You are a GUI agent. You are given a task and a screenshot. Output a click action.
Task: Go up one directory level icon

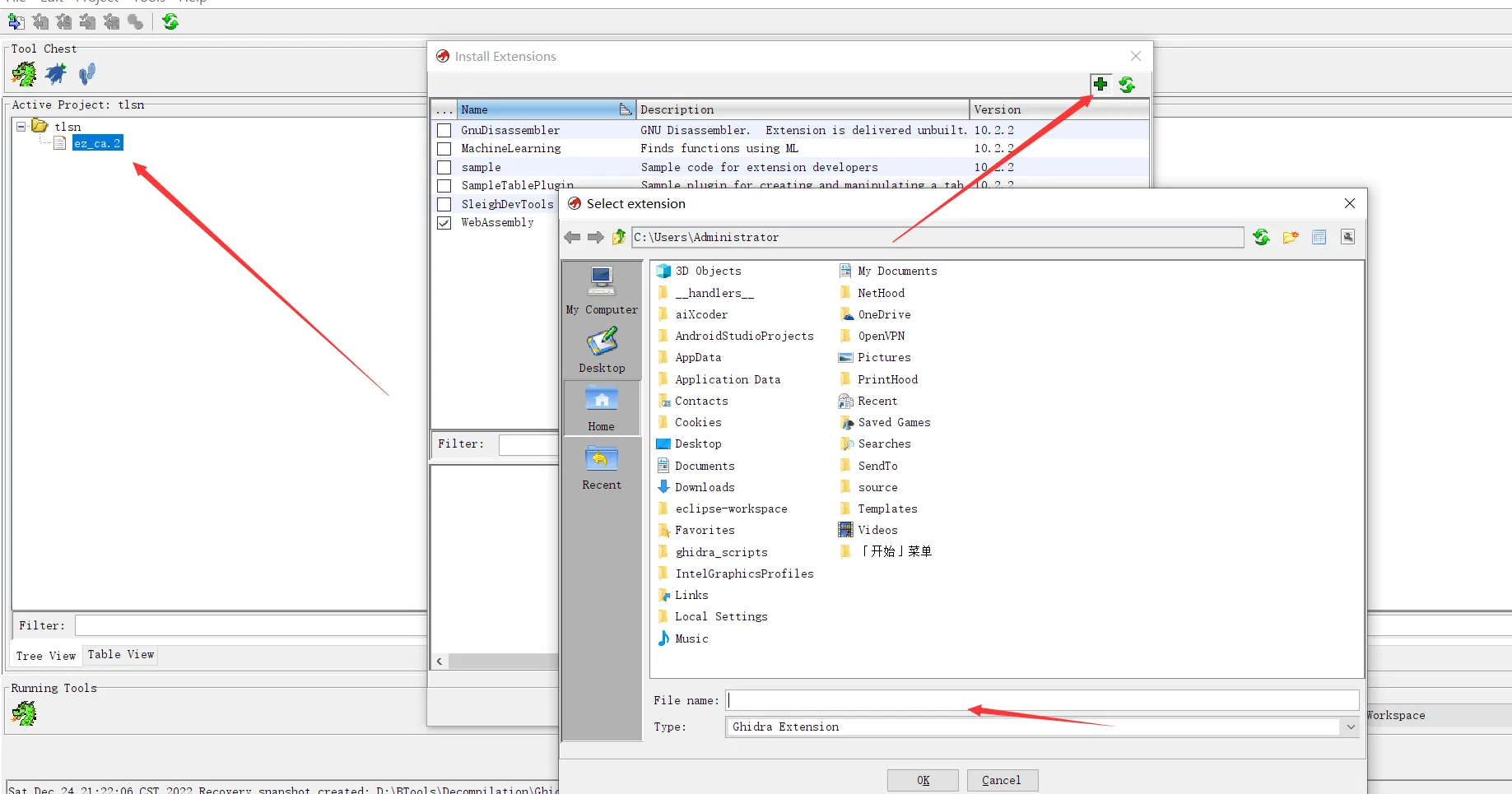pyautogui.click(x=619, y=237)
